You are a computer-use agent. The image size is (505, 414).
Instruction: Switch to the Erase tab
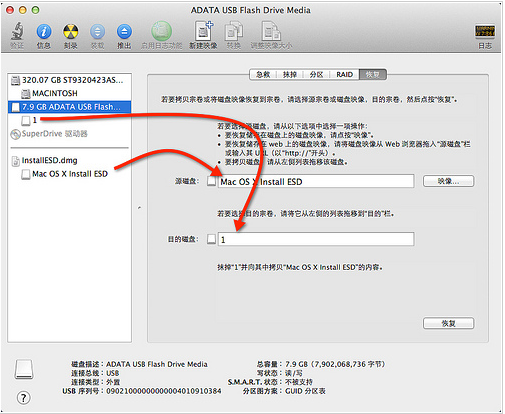pos(290,75)
